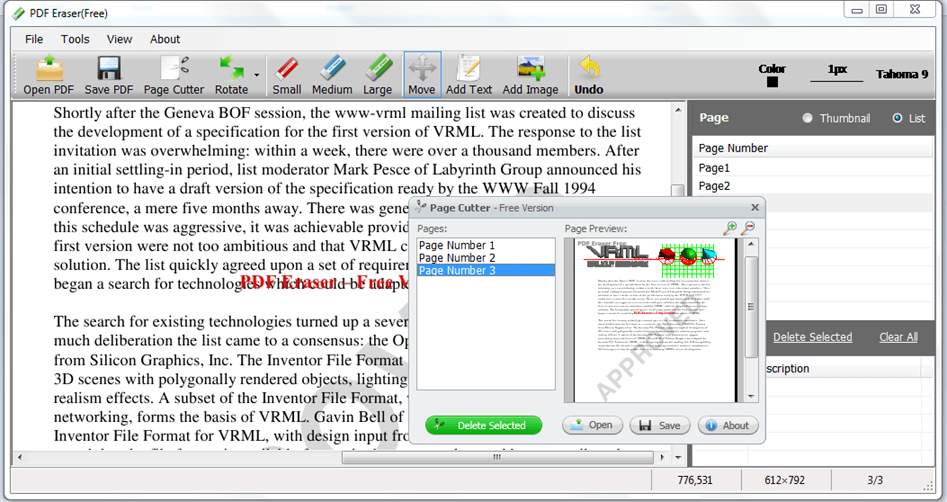Click the preview scrollbar down arrow

(751, 396)
